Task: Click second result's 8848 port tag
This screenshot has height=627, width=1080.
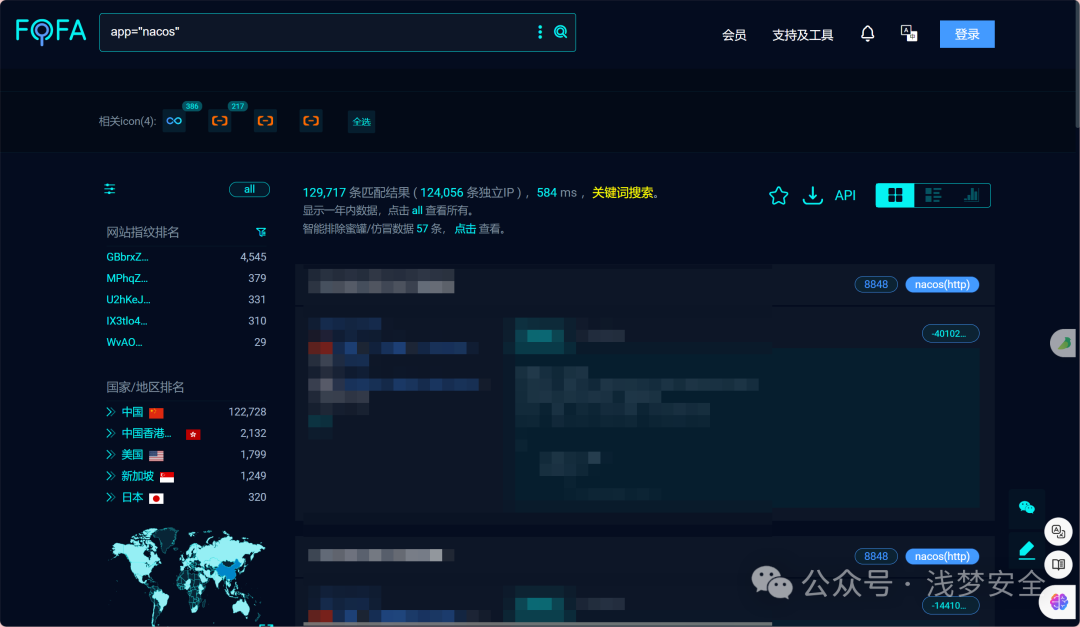Action: pyautogui.click(x=876, y=556)
